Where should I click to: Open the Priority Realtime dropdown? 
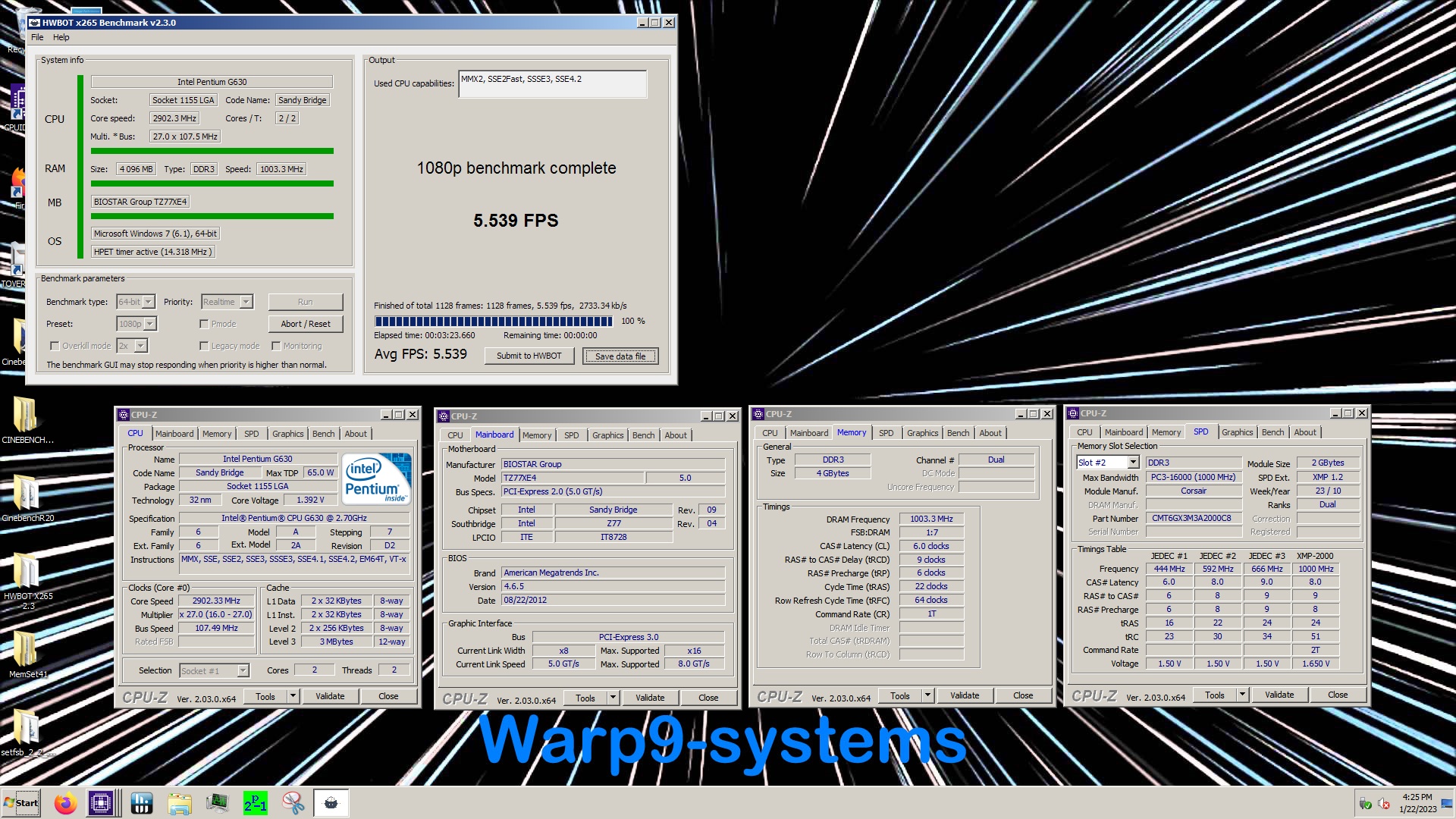[246, 302]
